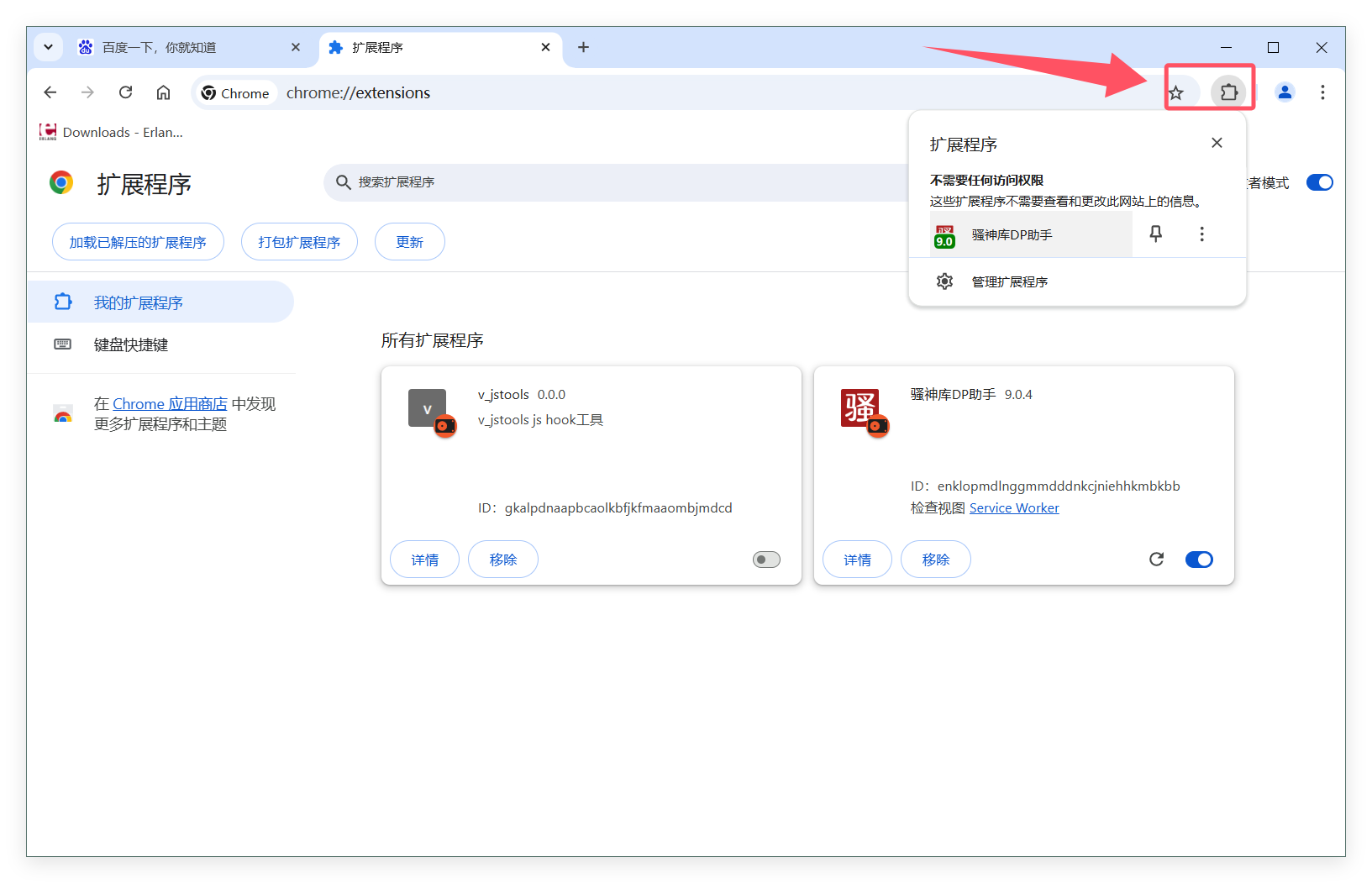Image resolution: width=1372 pixels, height=883 pixels.
Task: Click the 搜索扩展程序 search field
Action: pyautogui.click(x=618, y=182)
